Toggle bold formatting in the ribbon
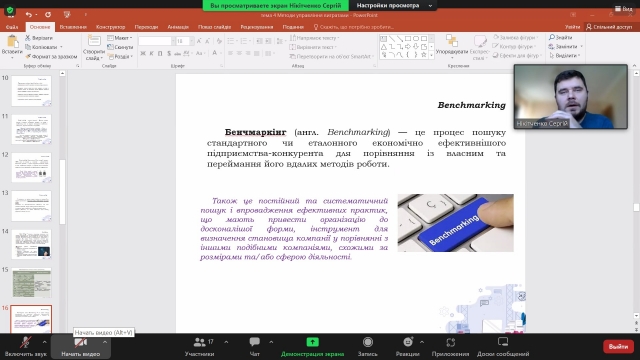This screenshot has height=360, width=640. [143, 53]
